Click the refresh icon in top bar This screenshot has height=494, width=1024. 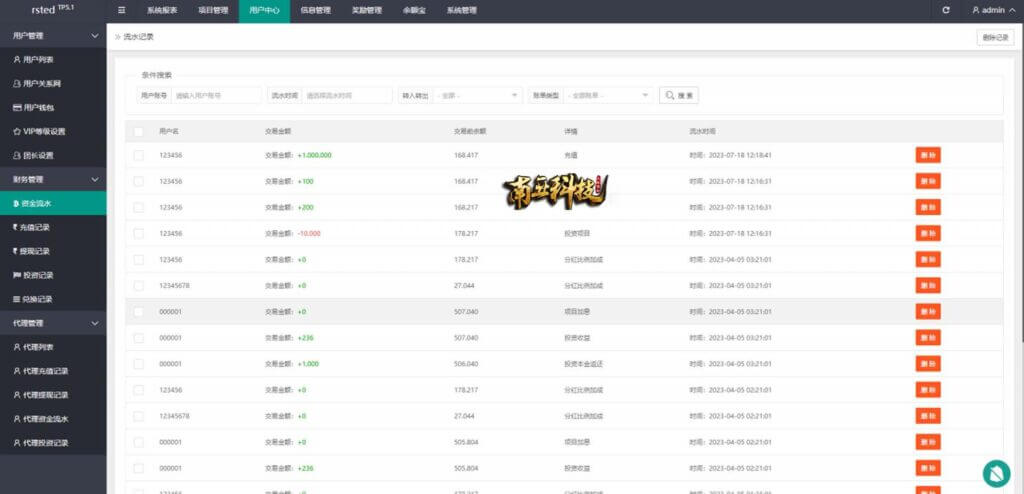click(946, 10)
